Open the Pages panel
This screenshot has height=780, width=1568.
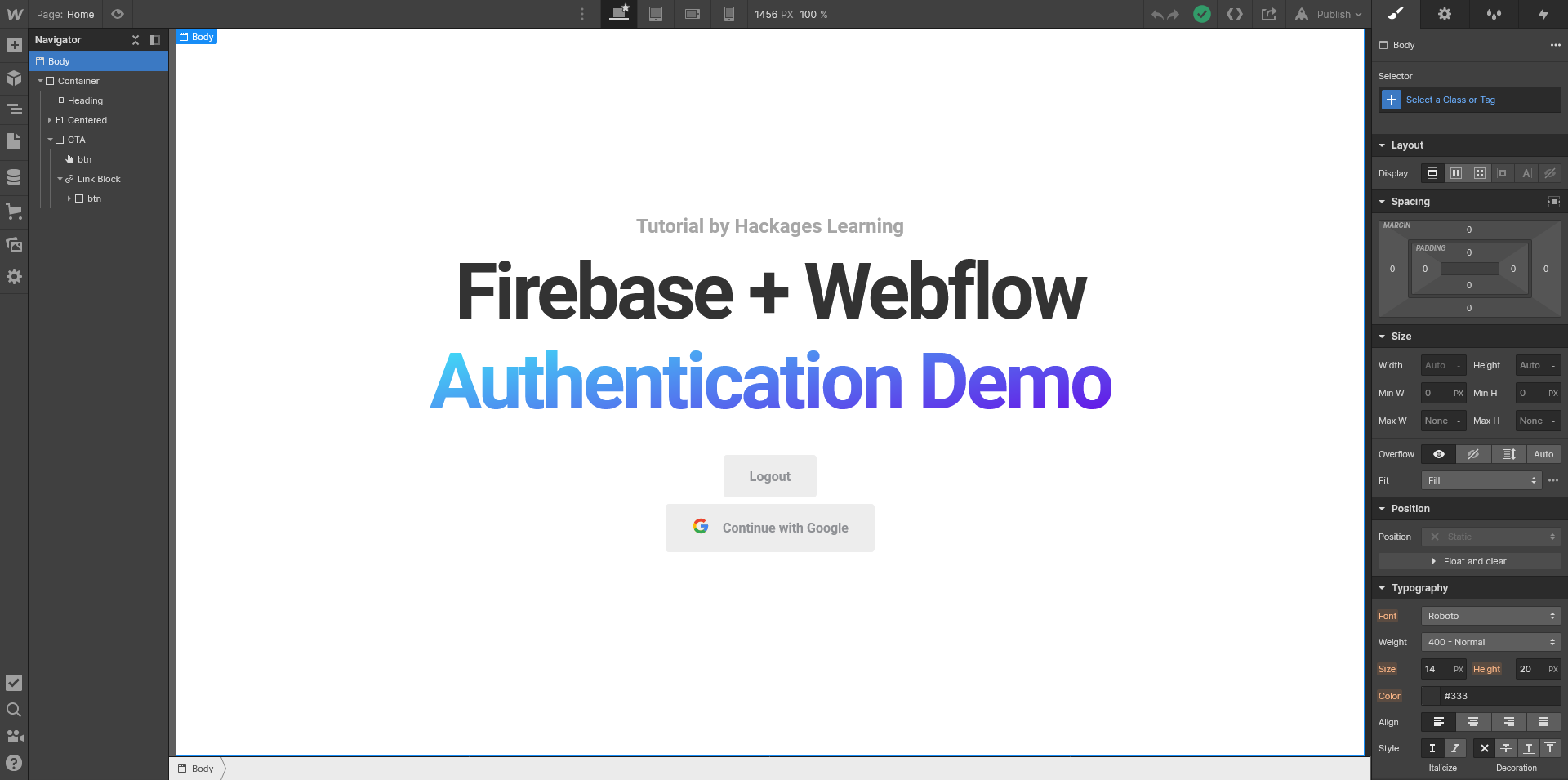(14, 141)
